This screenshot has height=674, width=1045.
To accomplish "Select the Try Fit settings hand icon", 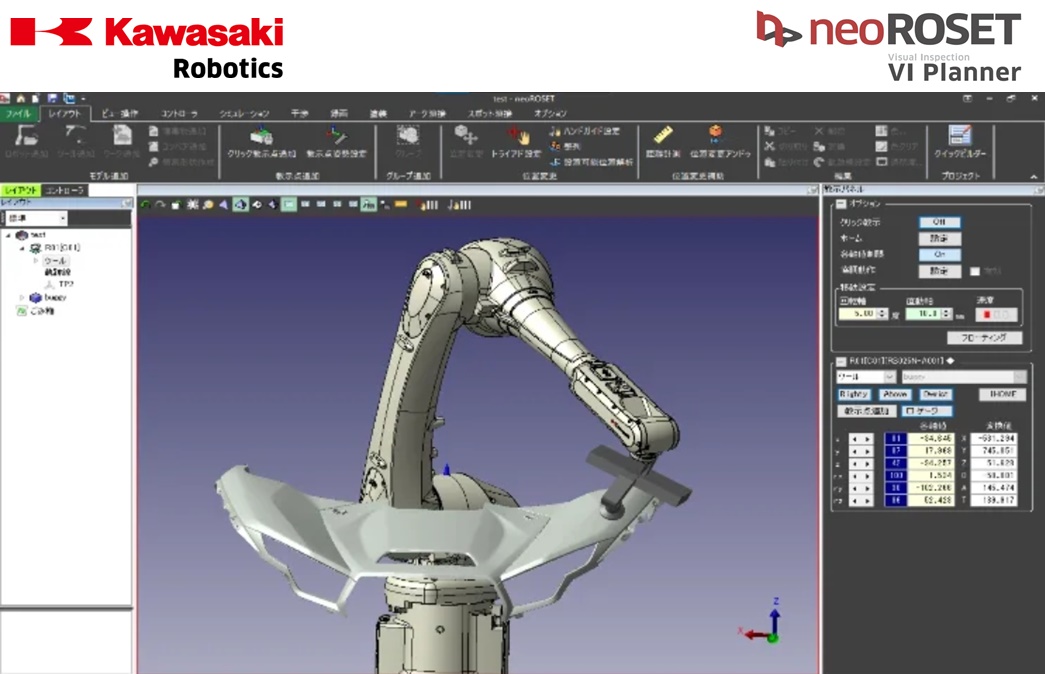I will point(516,136).
